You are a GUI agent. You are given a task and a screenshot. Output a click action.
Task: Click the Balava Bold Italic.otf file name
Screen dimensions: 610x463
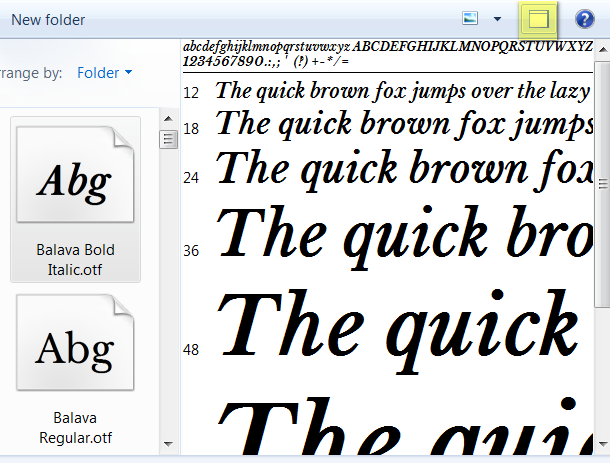click(75, 260)
